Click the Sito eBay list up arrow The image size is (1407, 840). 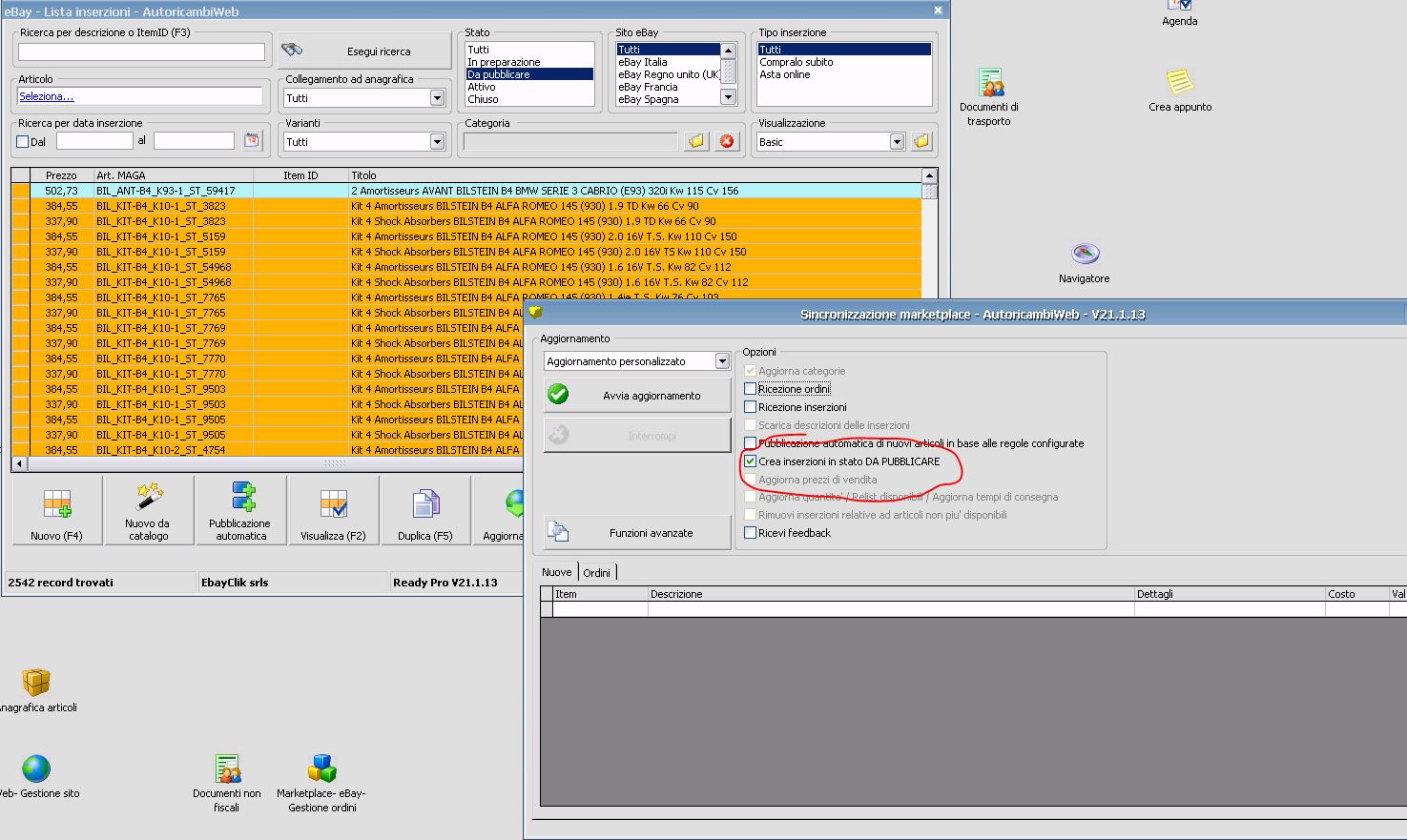[x=728, y=50]
